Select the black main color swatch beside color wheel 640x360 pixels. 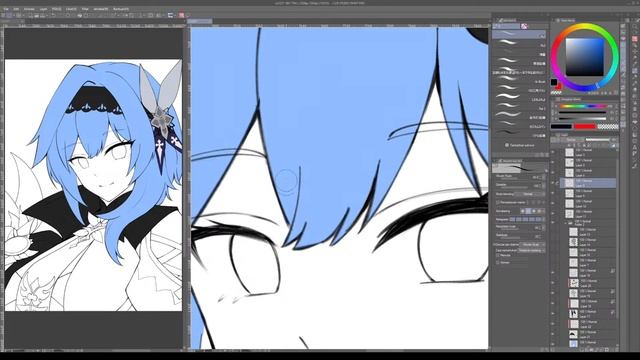click(554, 82)
